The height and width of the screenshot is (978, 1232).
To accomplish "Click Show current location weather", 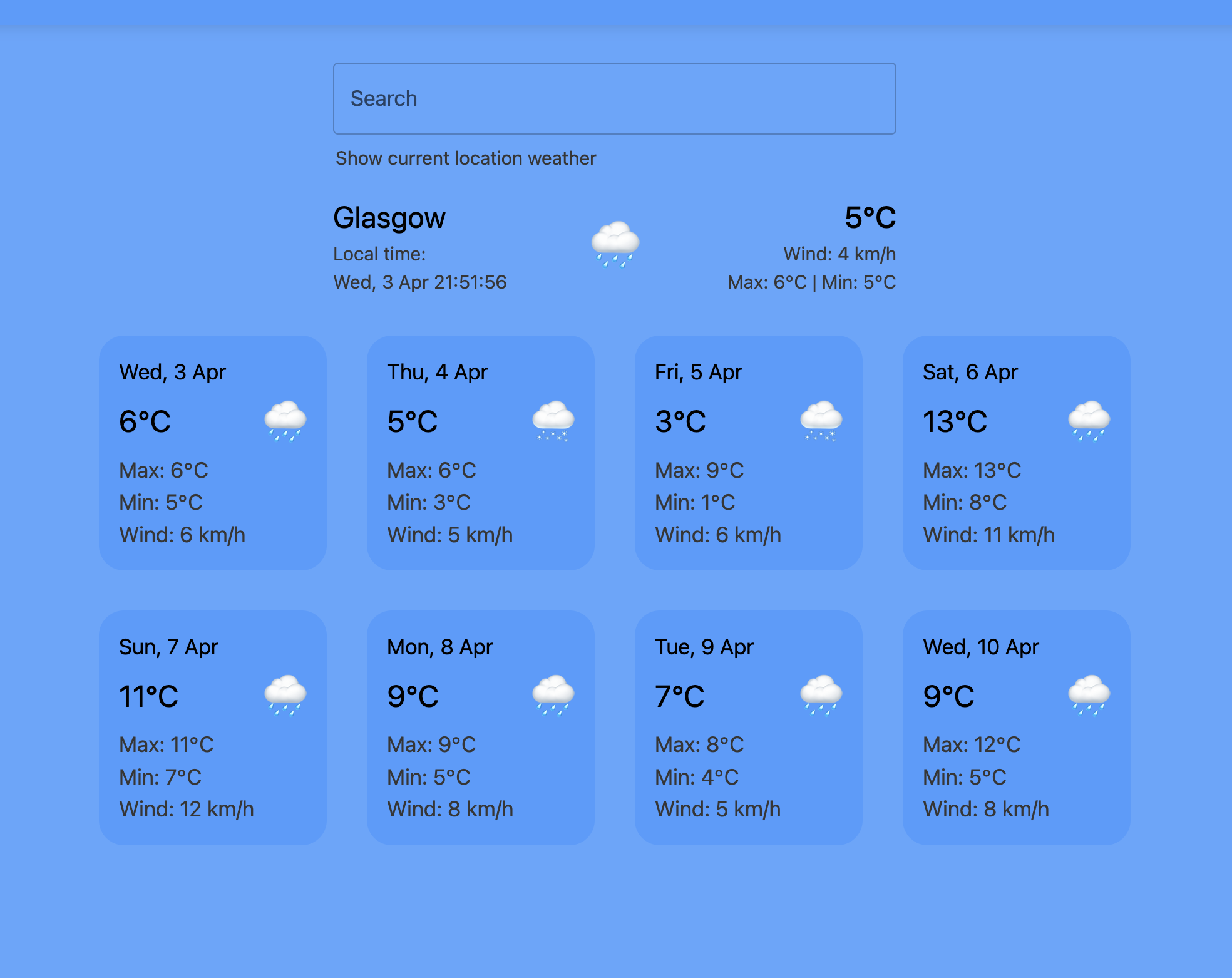I will pyautogui.click(x=465, y=158).
